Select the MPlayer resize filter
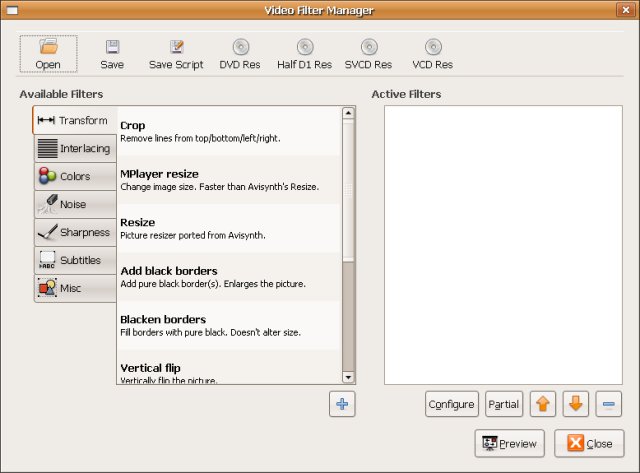Viewport: 640px width, 473px height. pos(229,180)
